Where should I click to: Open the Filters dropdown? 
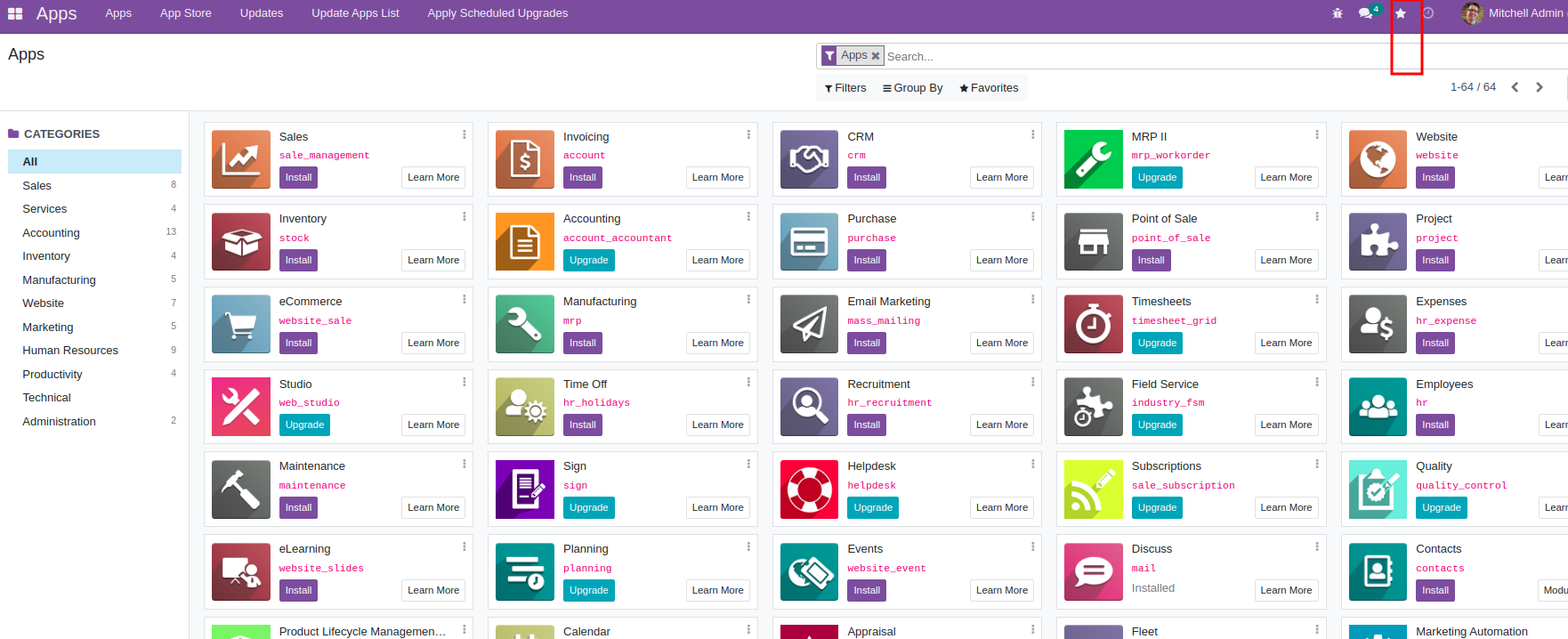(845, 88)
